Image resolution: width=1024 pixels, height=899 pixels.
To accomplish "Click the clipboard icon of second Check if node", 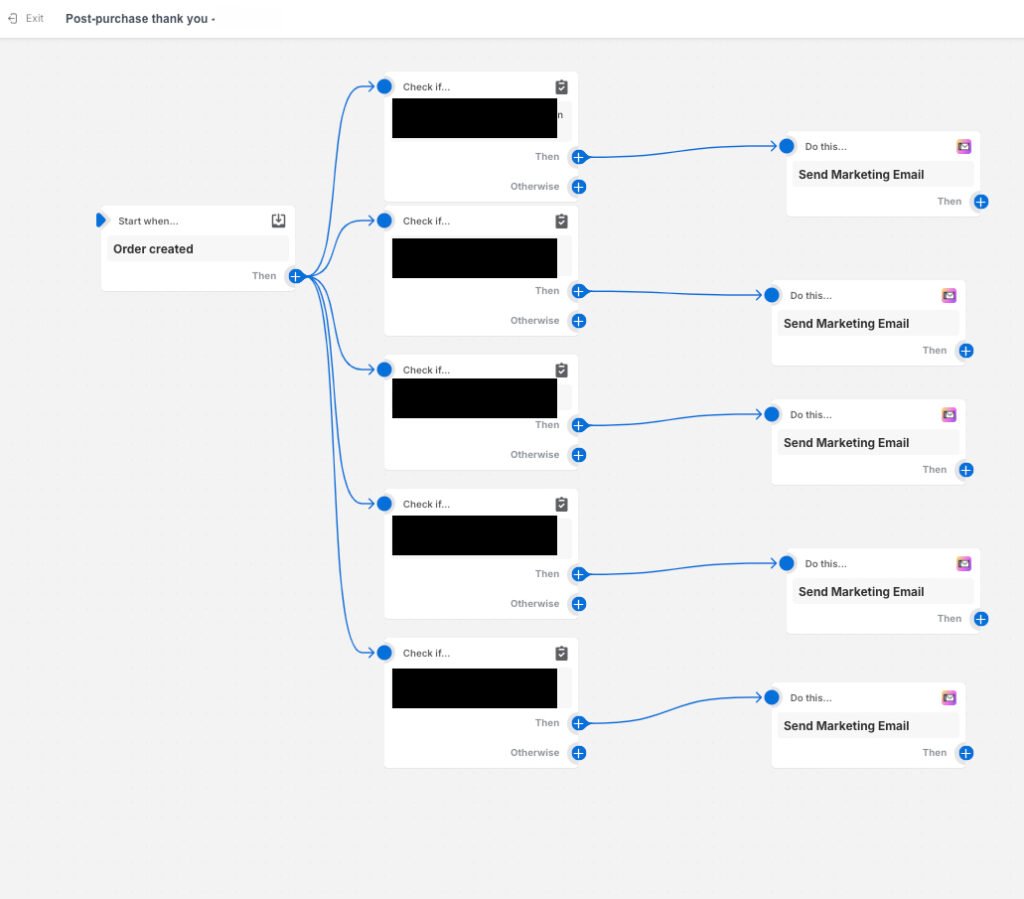I will 562,221.
